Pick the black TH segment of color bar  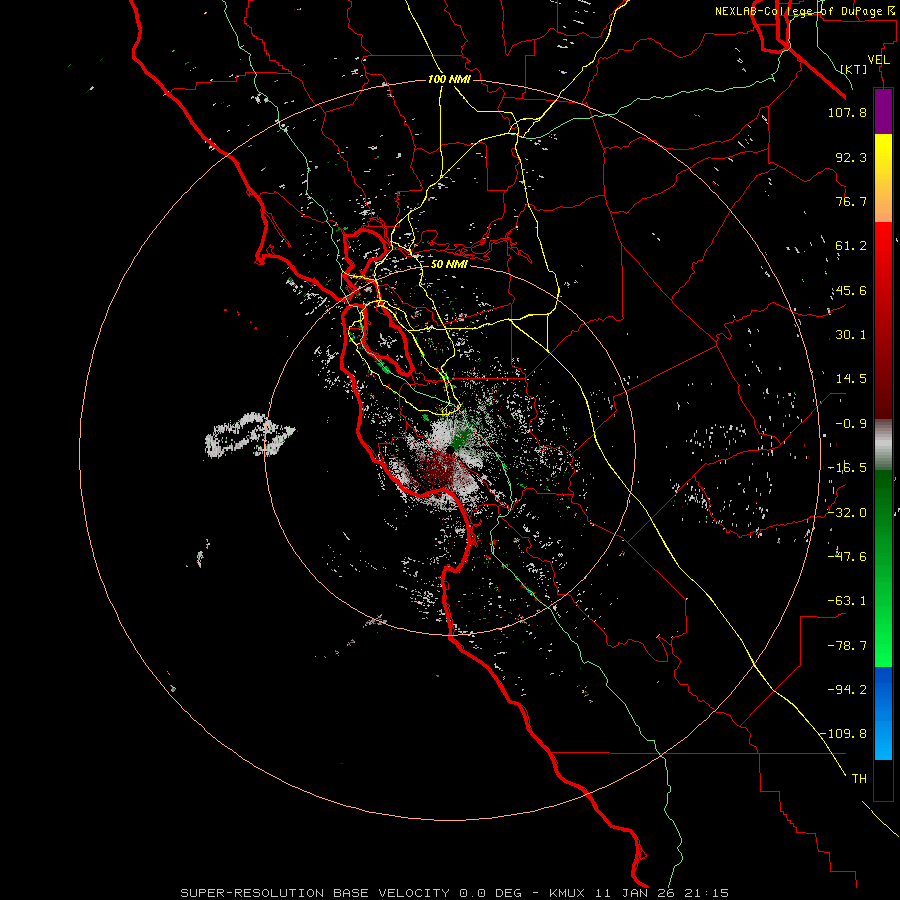click(883, 780)
